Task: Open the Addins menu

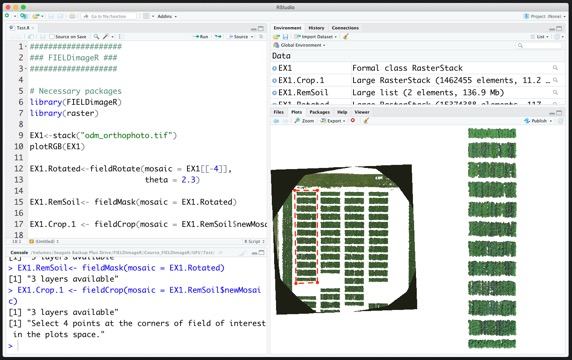Action: click(167, 16)
